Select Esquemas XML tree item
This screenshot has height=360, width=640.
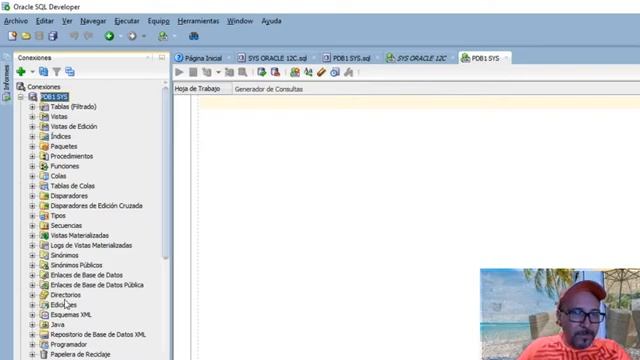coord(71,315)
